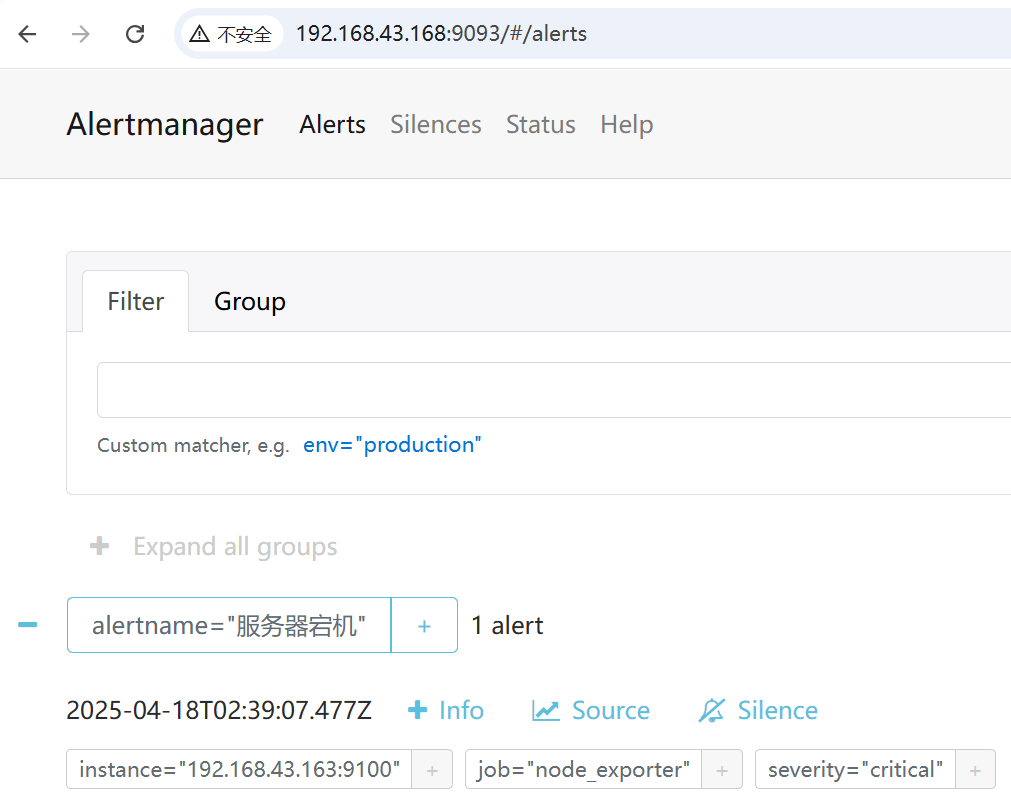The image size is (1011, 807).
Task: Show alert Info annotations
Action: 446,710
